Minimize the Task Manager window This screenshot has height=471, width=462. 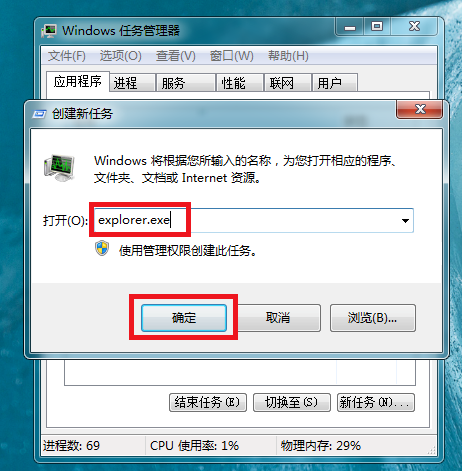[x=350, y=27]
